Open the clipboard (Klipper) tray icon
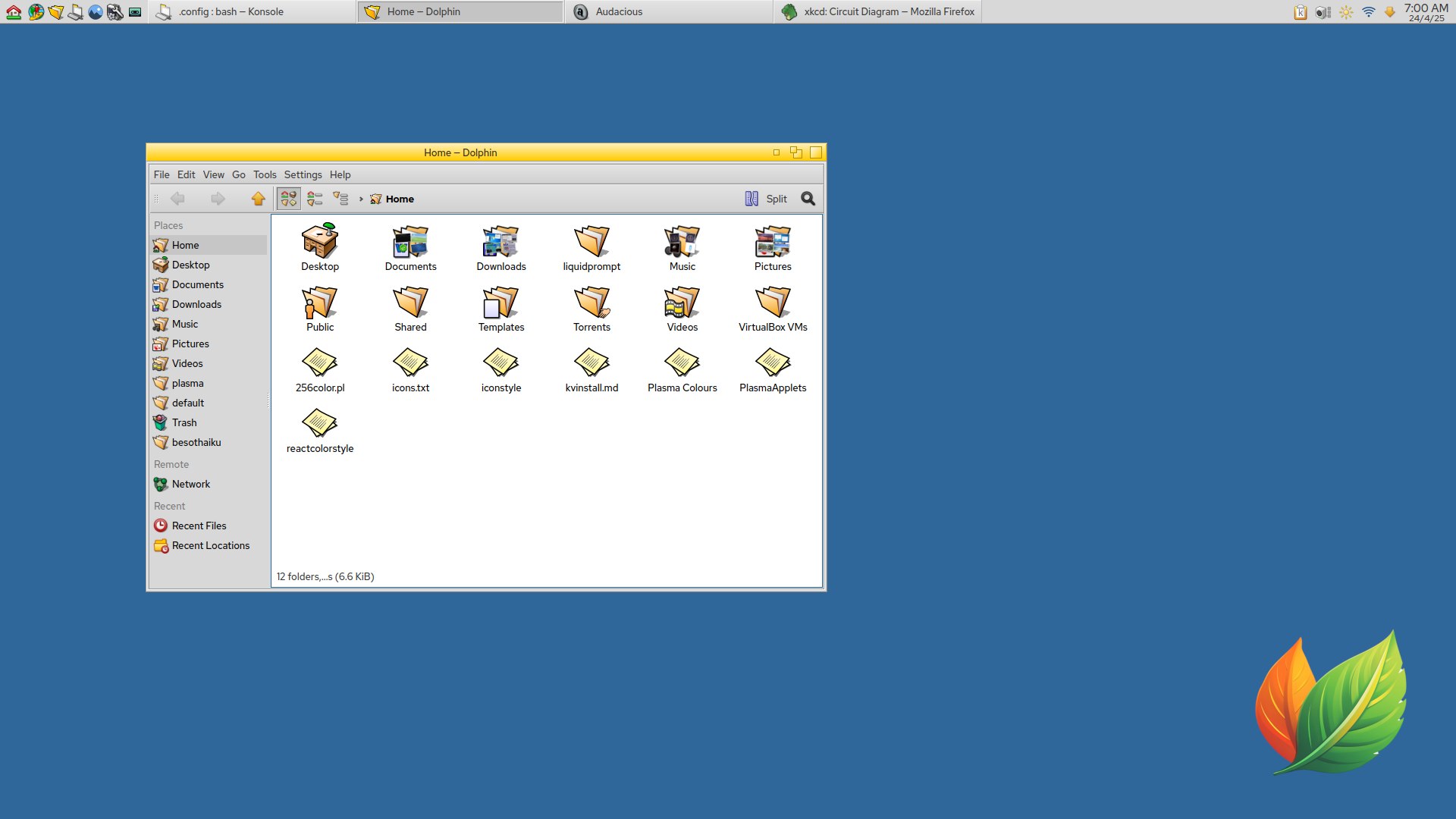1456x819 pixels. (x=1301, y=12)
